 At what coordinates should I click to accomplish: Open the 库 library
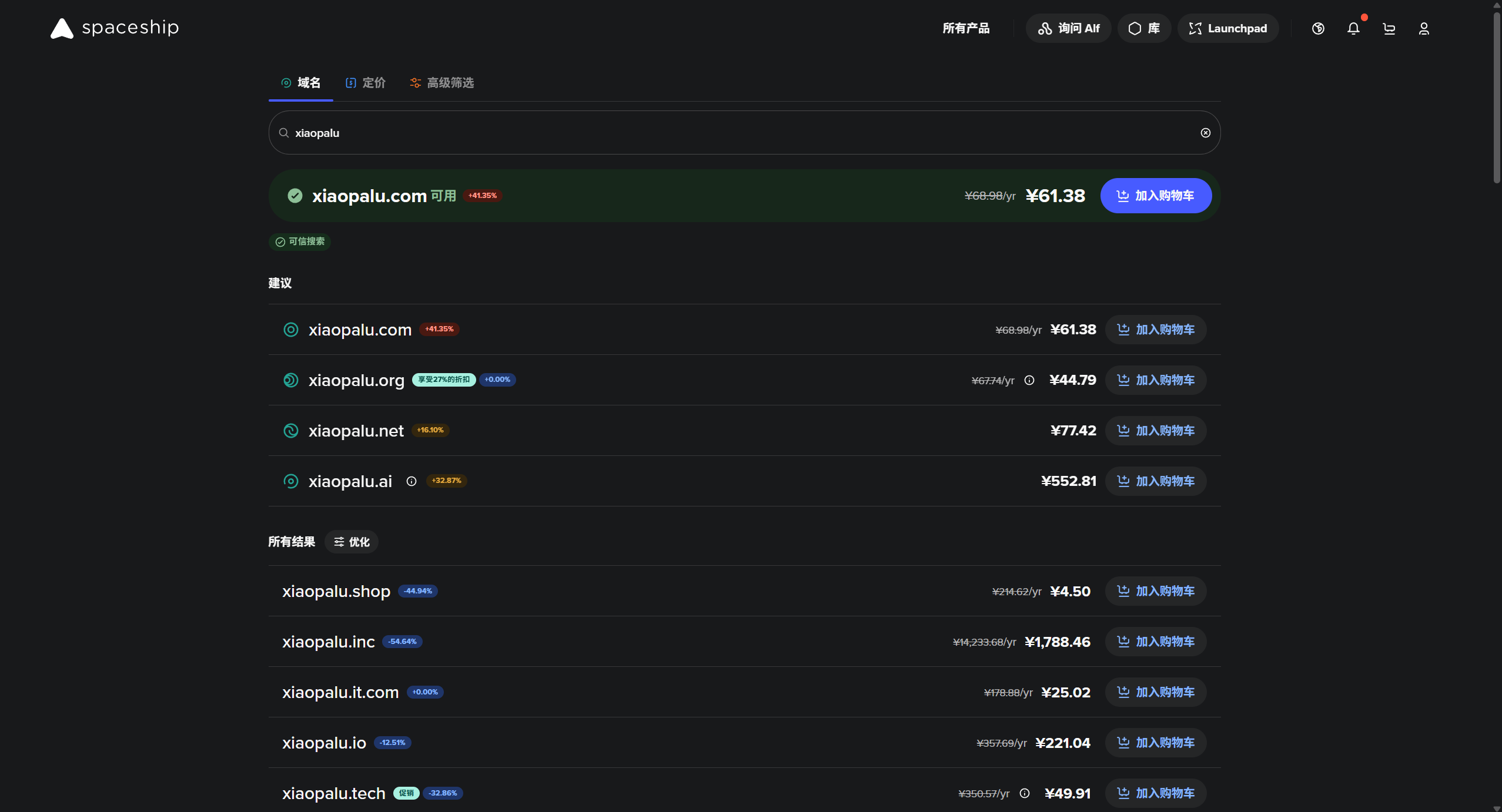1144,28
